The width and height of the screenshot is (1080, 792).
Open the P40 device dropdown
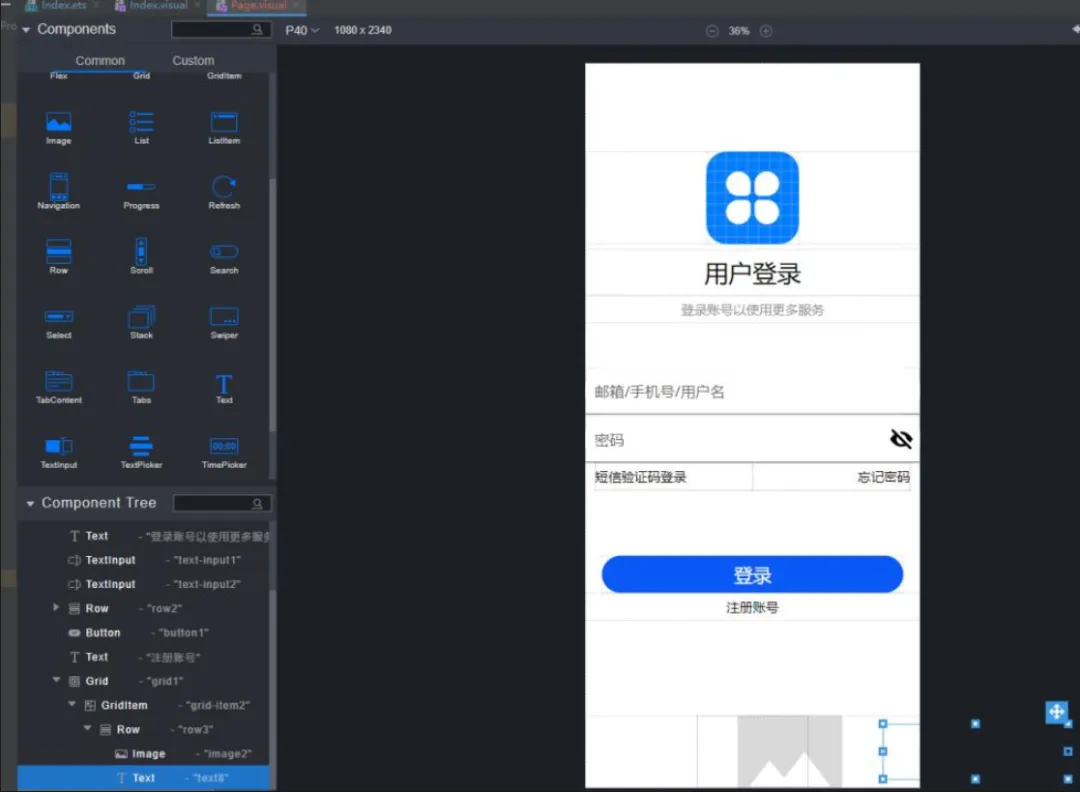302,30
